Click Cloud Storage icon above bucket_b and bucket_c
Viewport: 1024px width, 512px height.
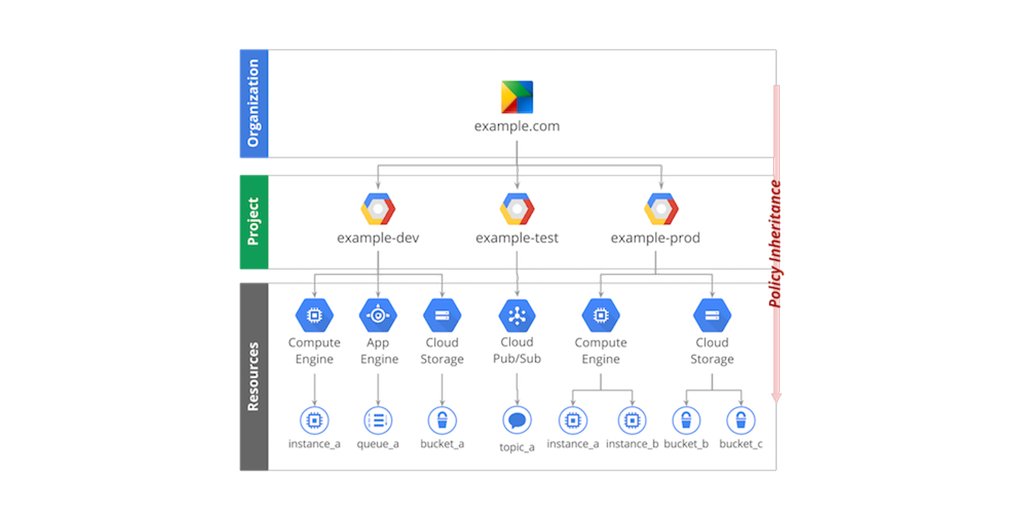pyautogui.click(x=712, y=315)
